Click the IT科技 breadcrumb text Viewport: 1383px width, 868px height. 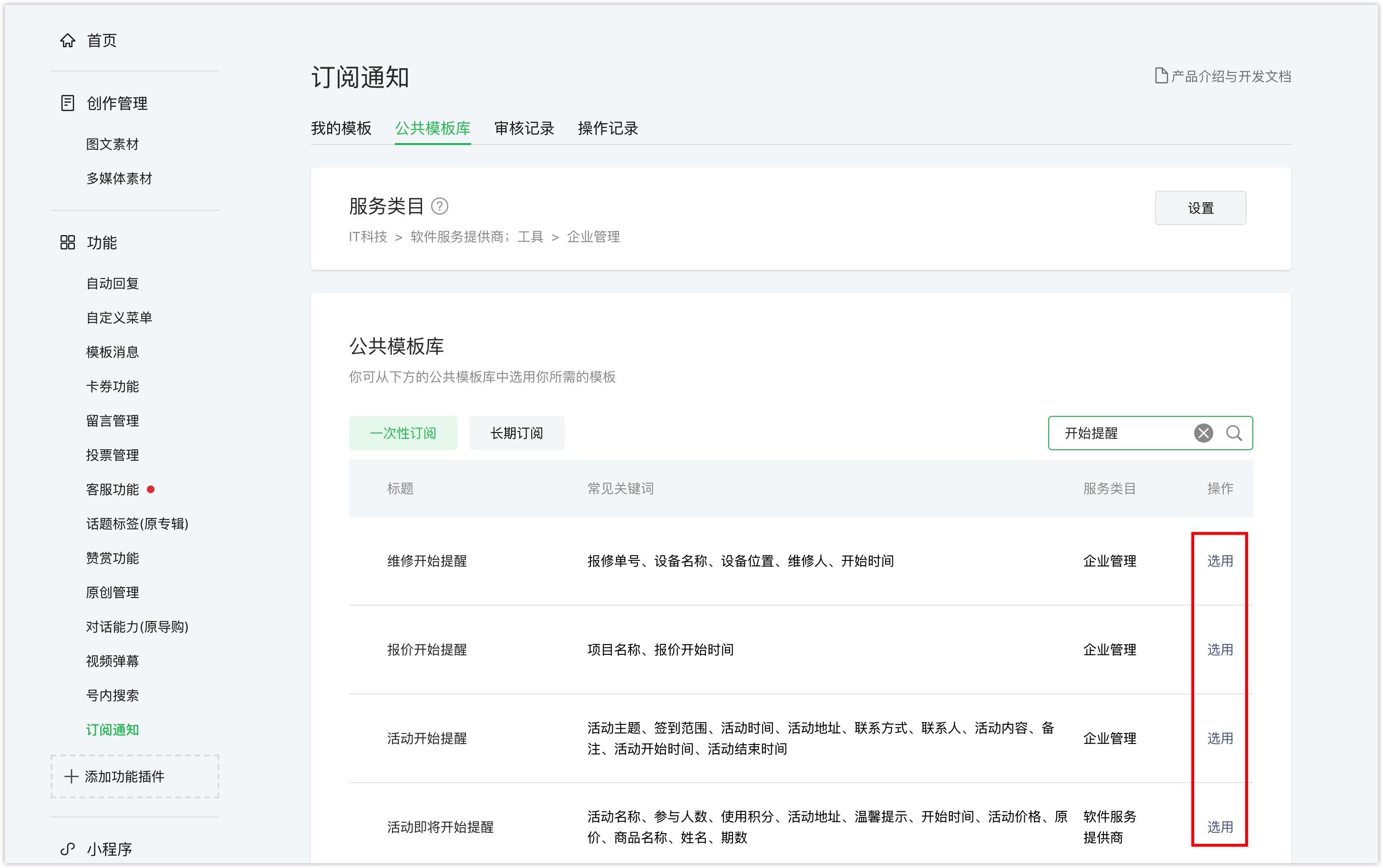click(x=368, y=237)
